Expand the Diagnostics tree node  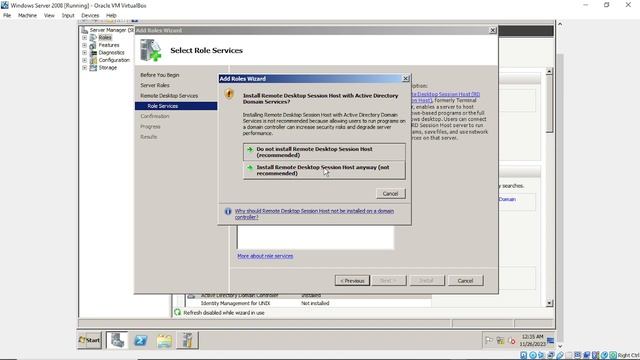(84, 53)
